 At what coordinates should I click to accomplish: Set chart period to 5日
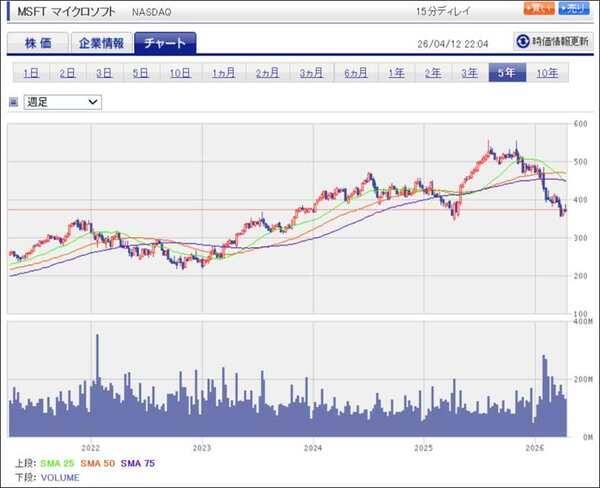[140, 72]
